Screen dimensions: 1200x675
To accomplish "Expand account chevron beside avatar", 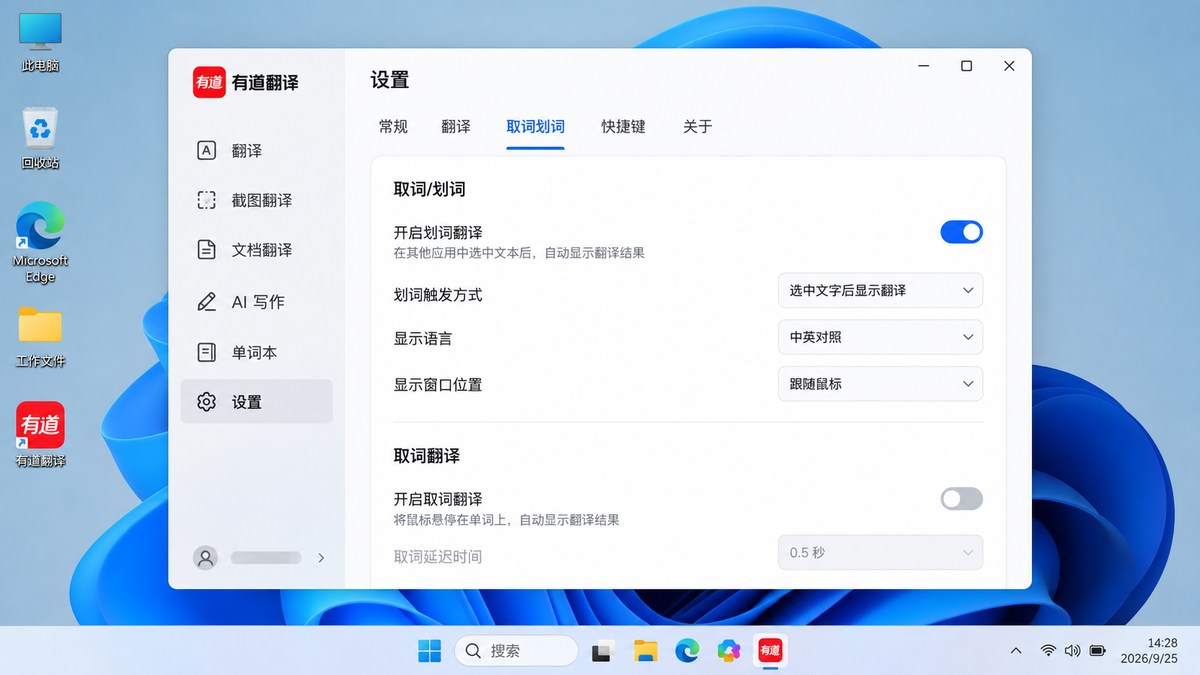I will pyautogui.click(x=321, y=558).
